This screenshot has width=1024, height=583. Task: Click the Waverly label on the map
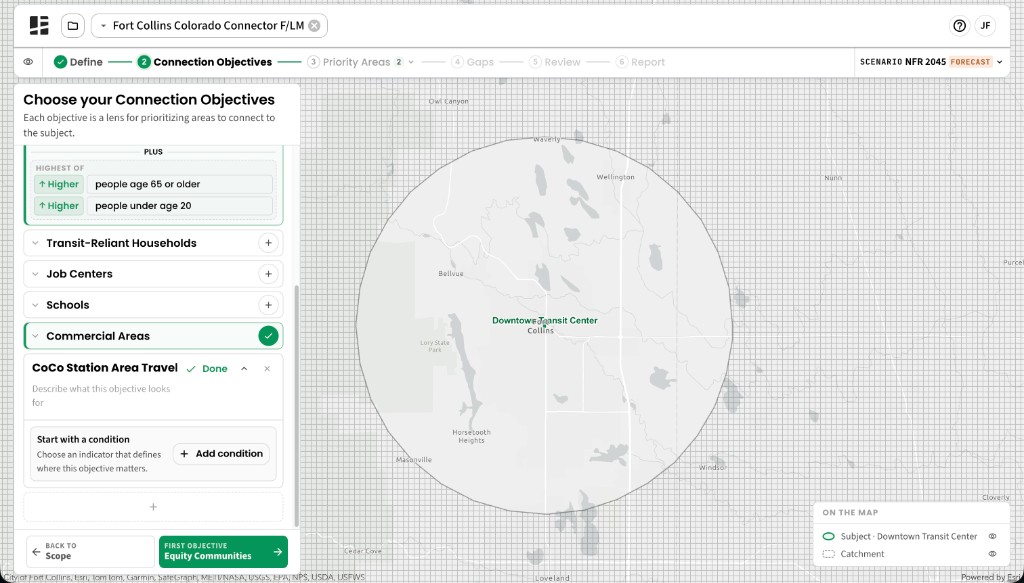(547, 139)
